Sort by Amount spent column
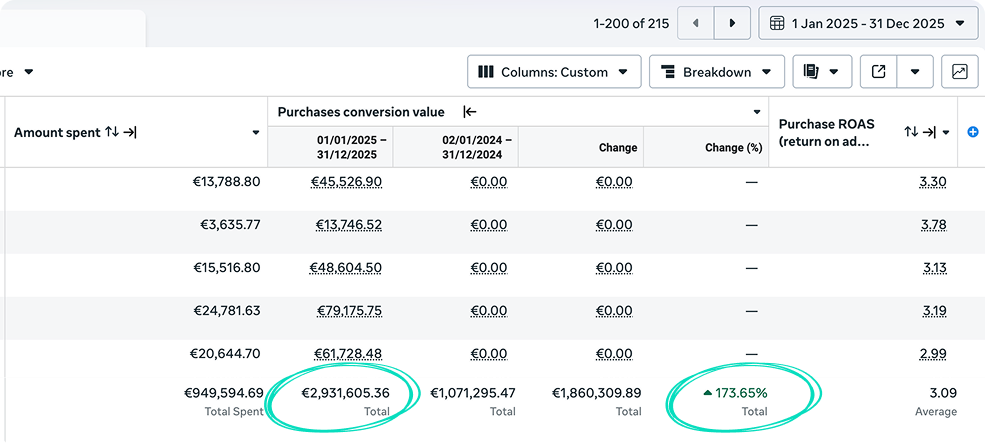 (x=112, y=132)
